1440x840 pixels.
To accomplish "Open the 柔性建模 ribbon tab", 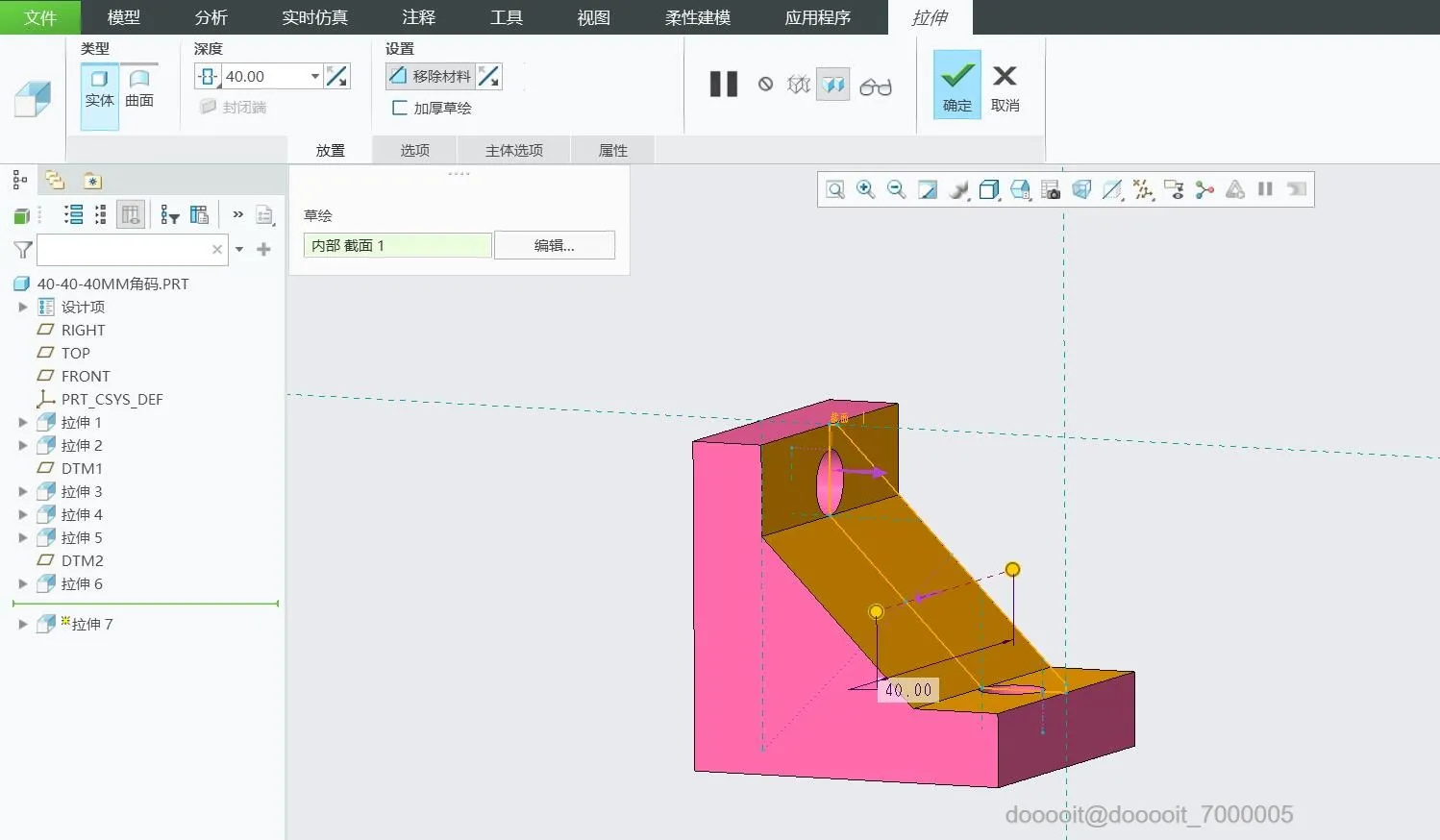I will point(697,17).
